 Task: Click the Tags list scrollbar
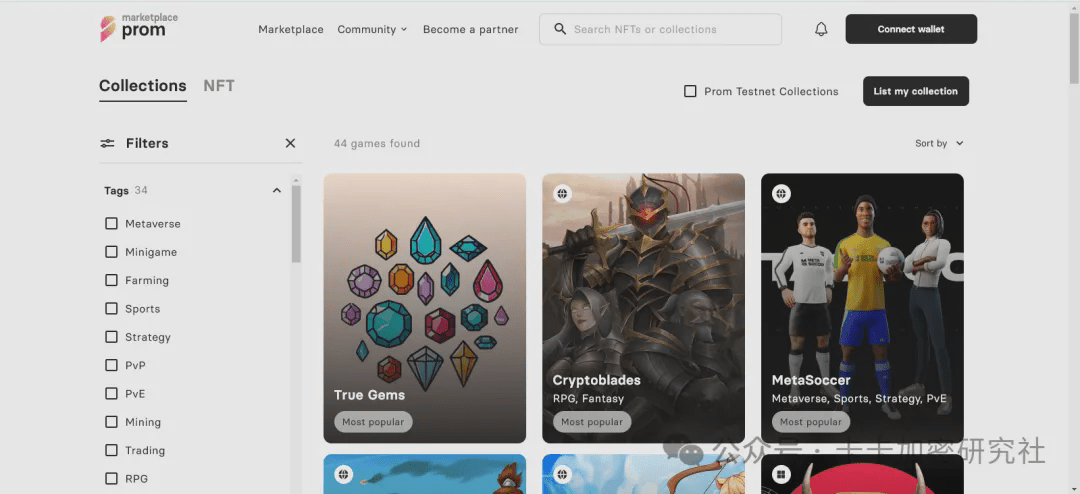point(296,224)
